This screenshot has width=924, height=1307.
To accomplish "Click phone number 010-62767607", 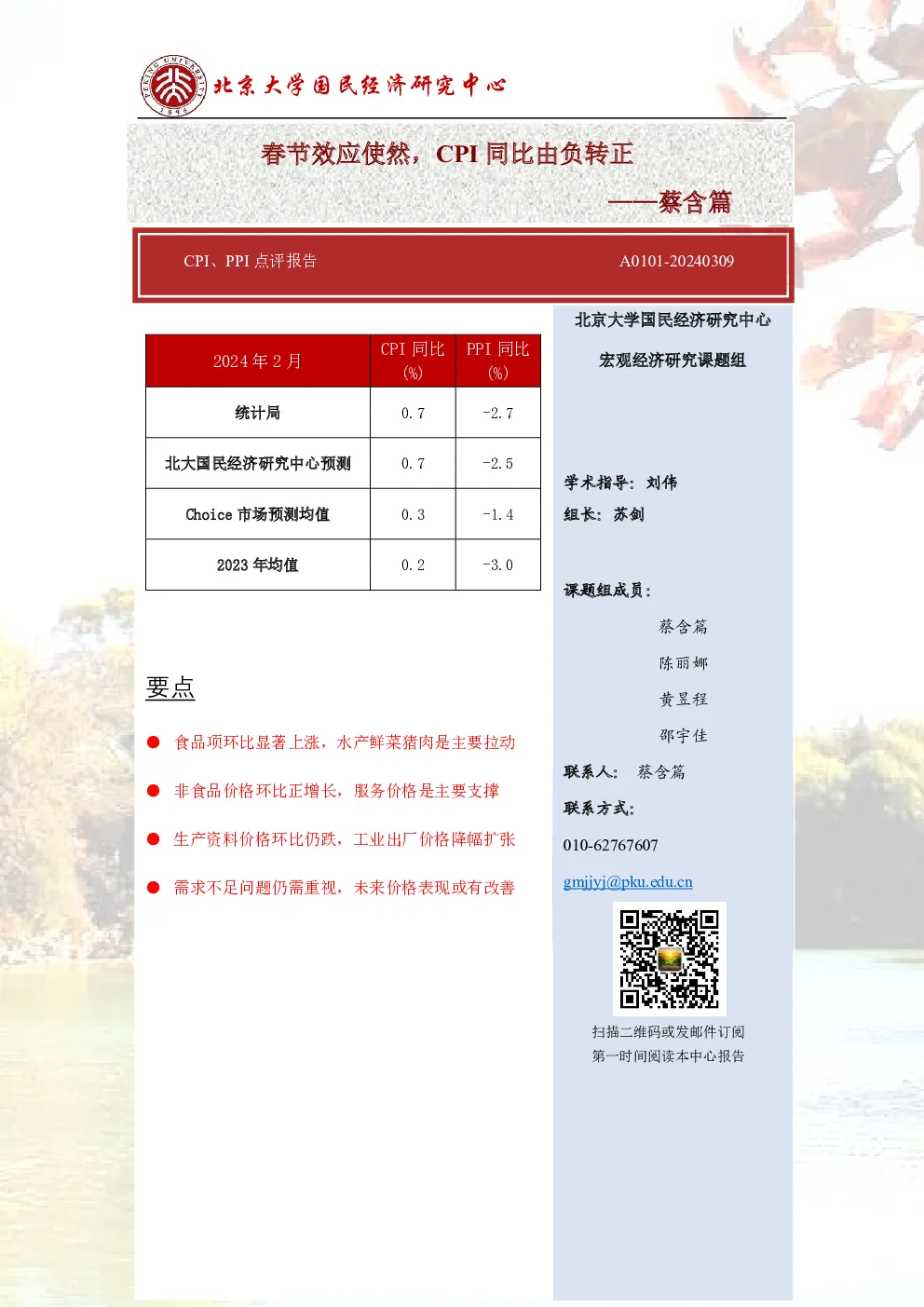I will coord(610,846).
